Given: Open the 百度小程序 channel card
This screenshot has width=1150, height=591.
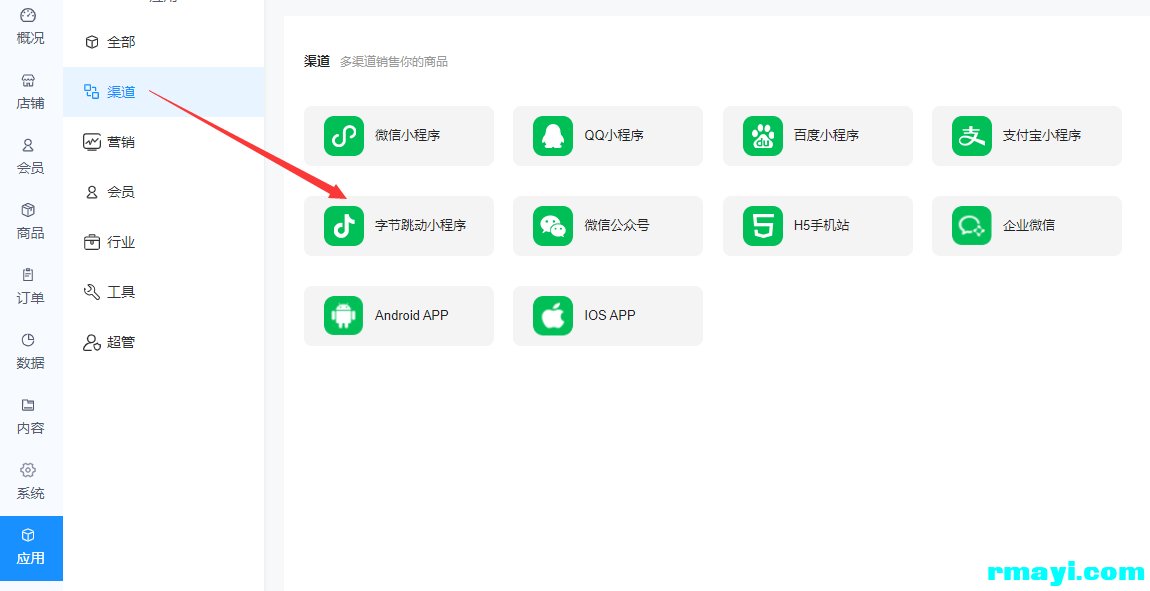Looking at the screenshot, I should 818,136.
